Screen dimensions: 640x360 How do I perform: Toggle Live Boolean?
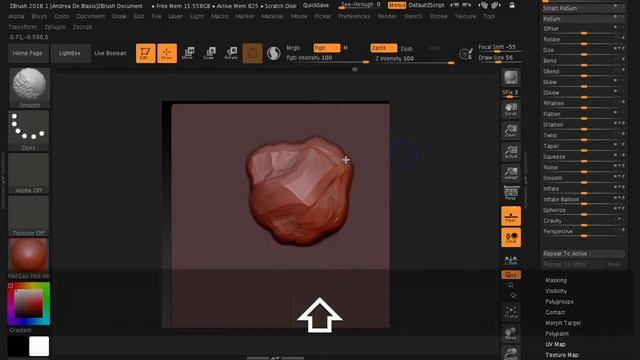click(x=110, y=53)
